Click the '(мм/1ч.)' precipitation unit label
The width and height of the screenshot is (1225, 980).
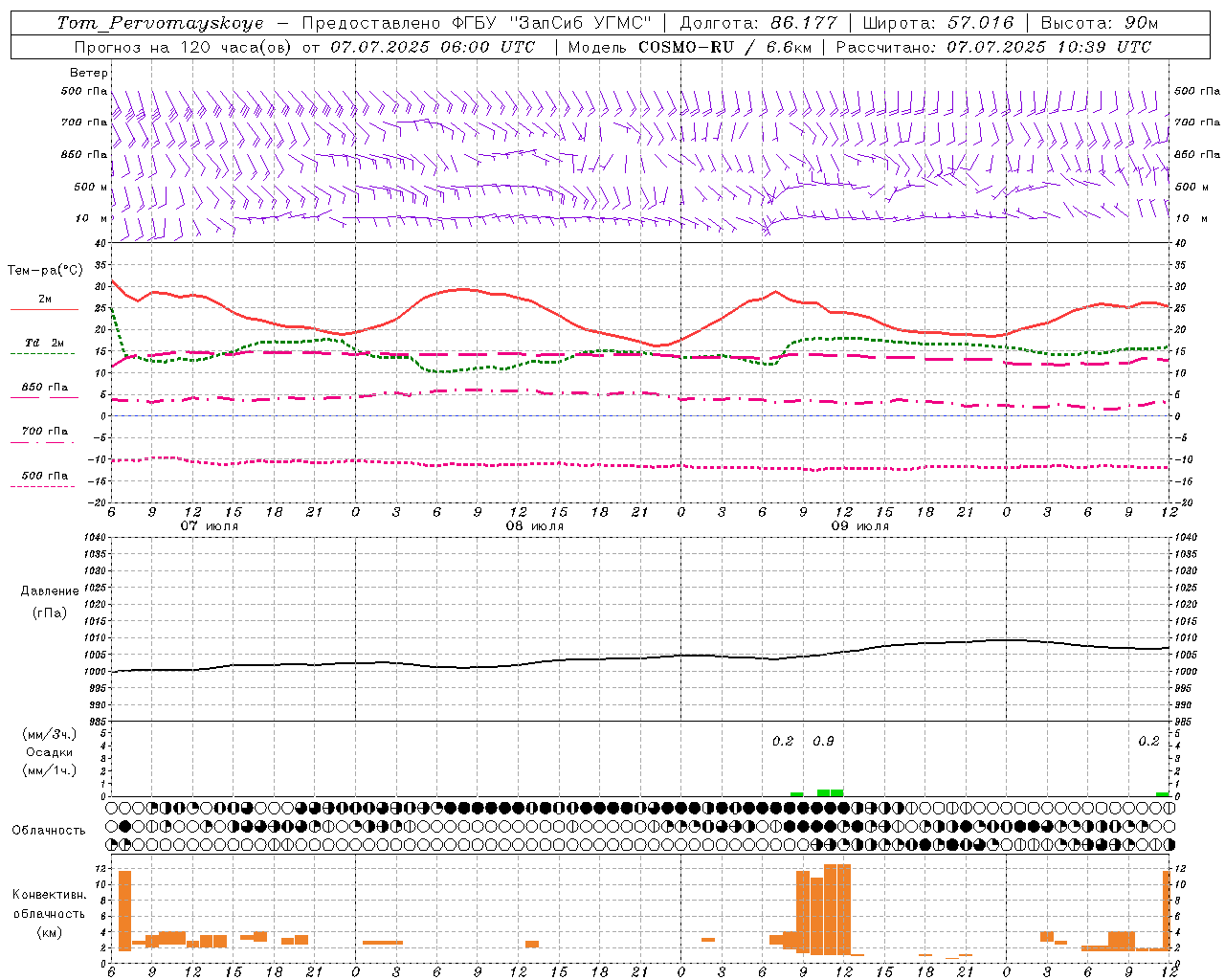tap(50, 770)
